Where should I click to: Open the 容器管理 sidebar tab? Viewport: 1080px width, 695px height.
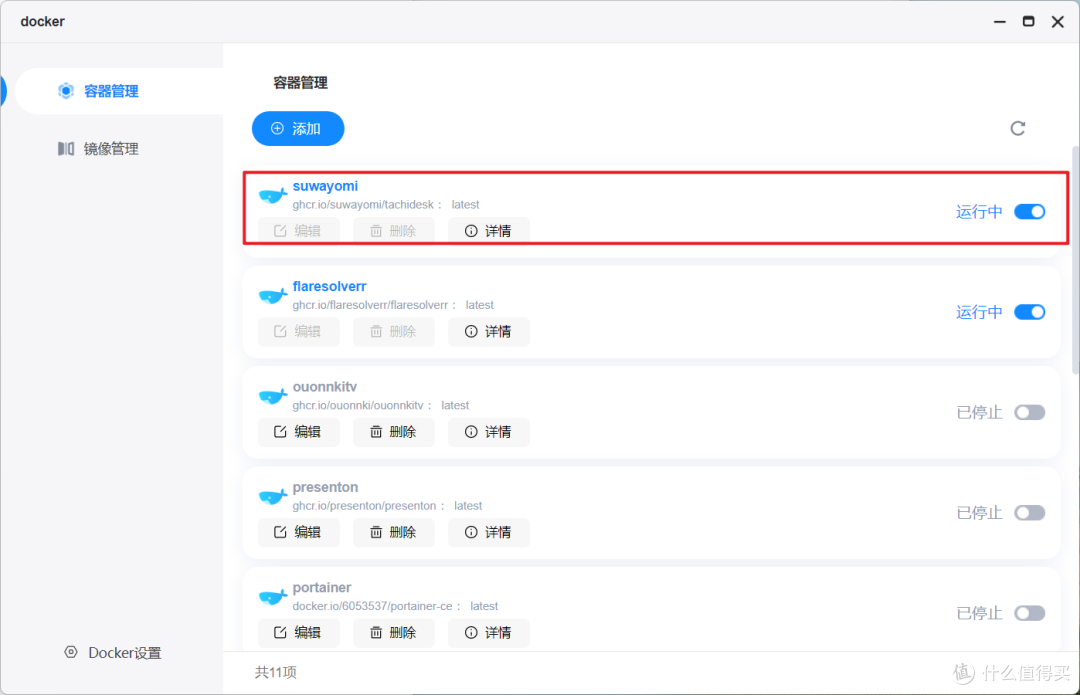[118, 91]
